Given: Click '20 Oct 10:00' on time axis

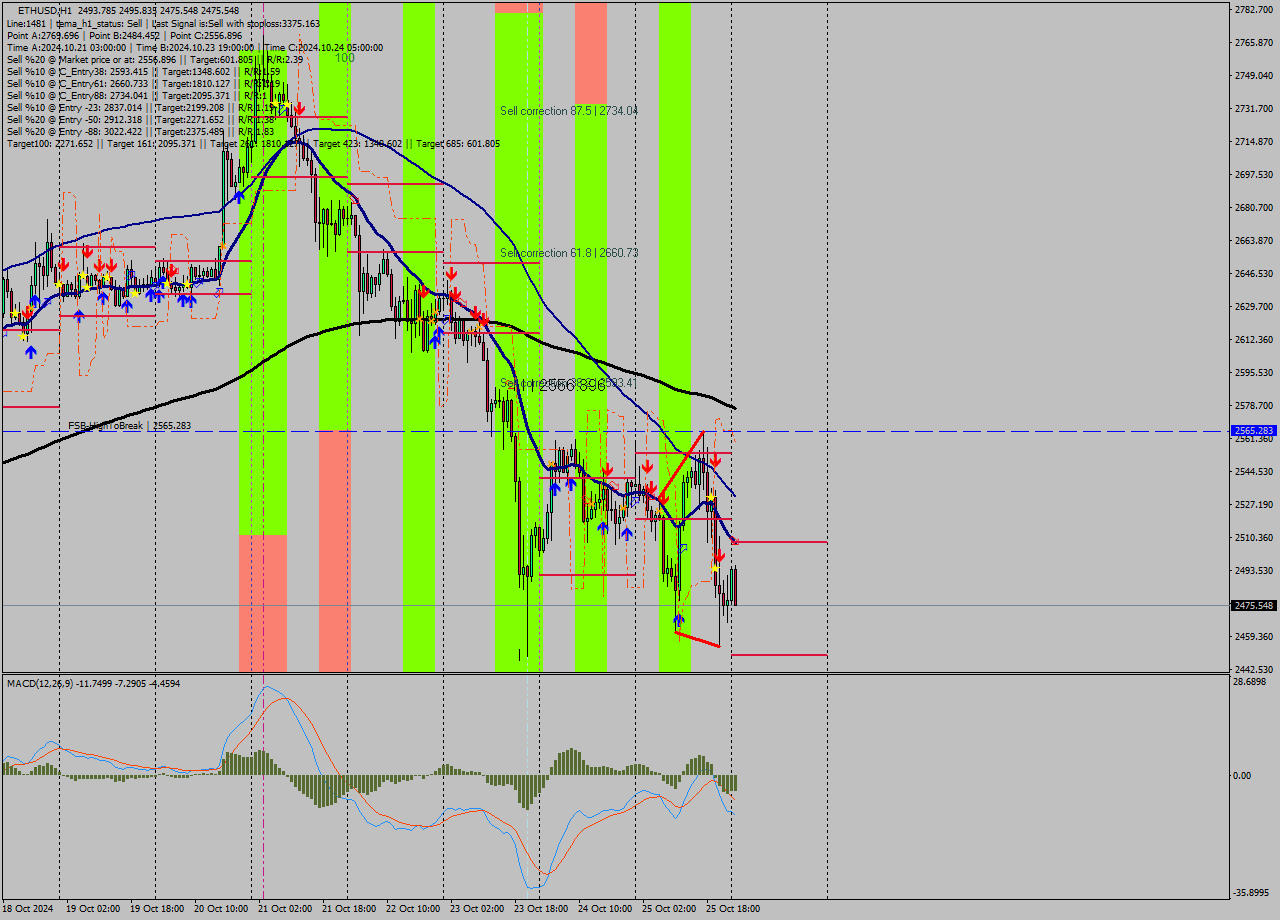Looking at the screenshot, I should (221, 909).
